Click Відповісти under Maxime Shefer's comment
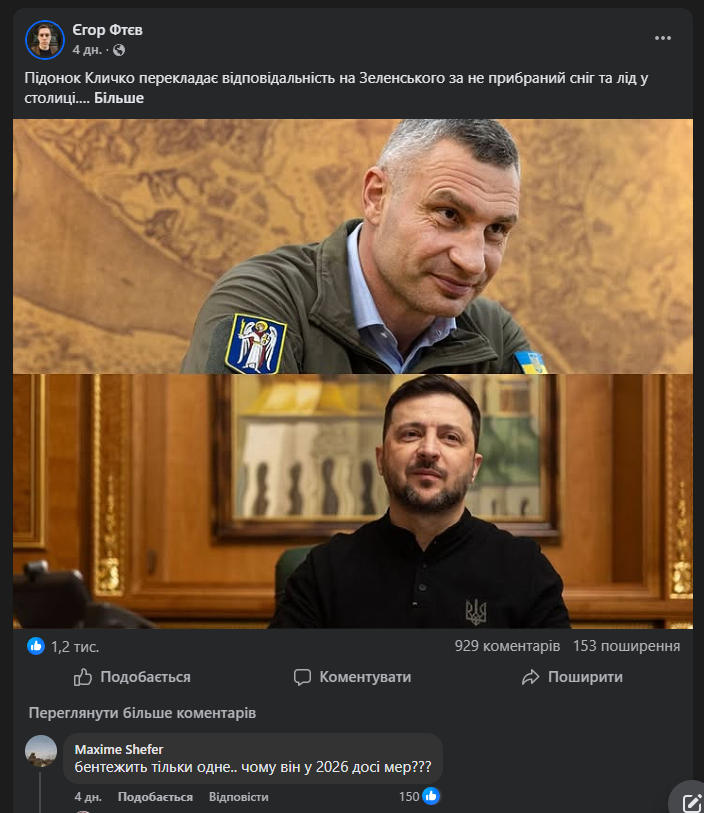This screenshot has height=813, width=704. [238, 797]
